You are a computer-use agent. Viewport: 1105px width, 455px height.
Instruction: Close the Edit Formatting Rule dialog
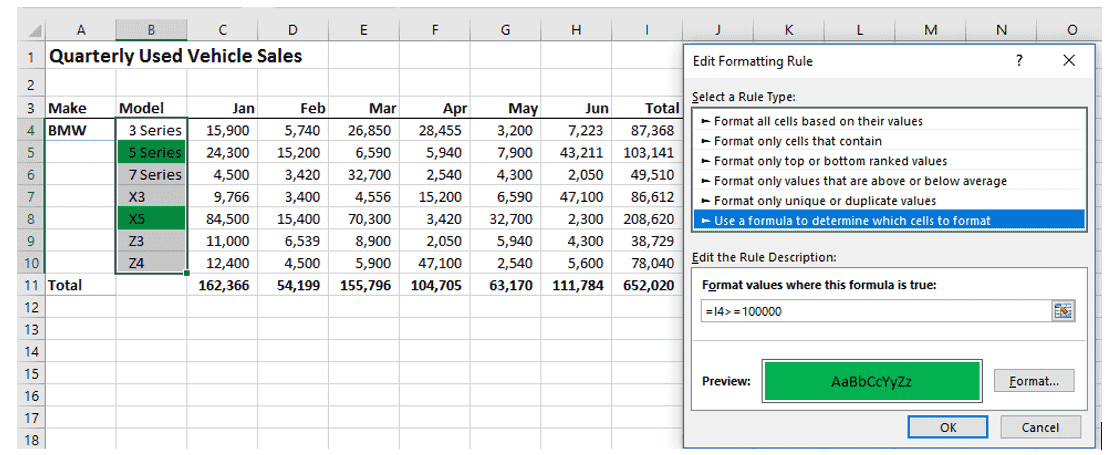[x=1068, y=61]
